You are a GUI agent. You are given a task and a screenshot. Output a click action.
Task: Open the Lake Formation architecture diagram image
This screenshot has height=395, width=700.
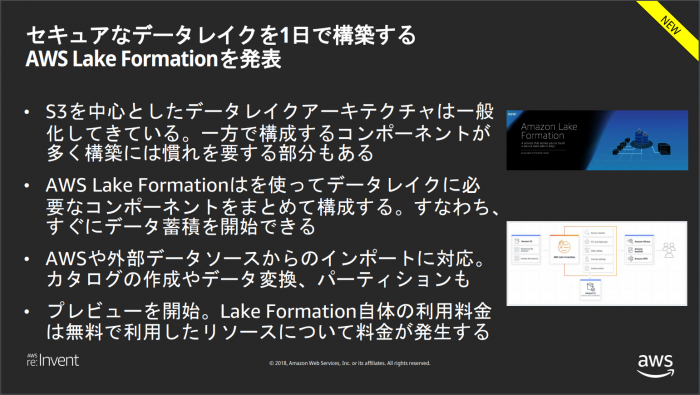[x=597, y=263]
